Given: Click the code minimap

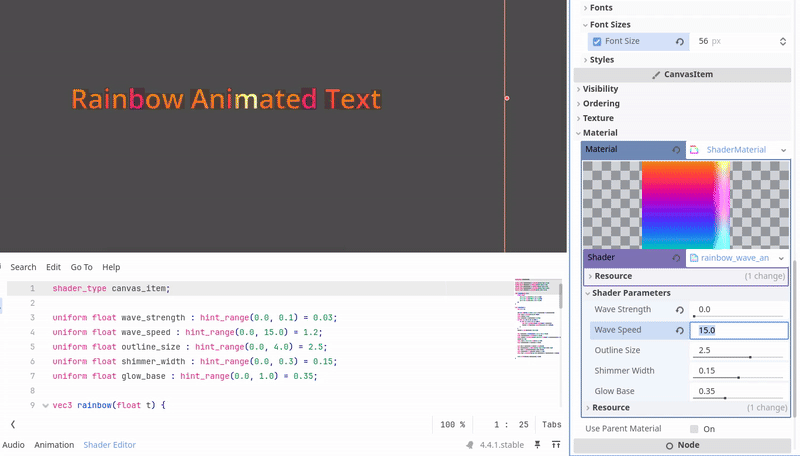Looking at the screenshot, I should tap(536, 319).
